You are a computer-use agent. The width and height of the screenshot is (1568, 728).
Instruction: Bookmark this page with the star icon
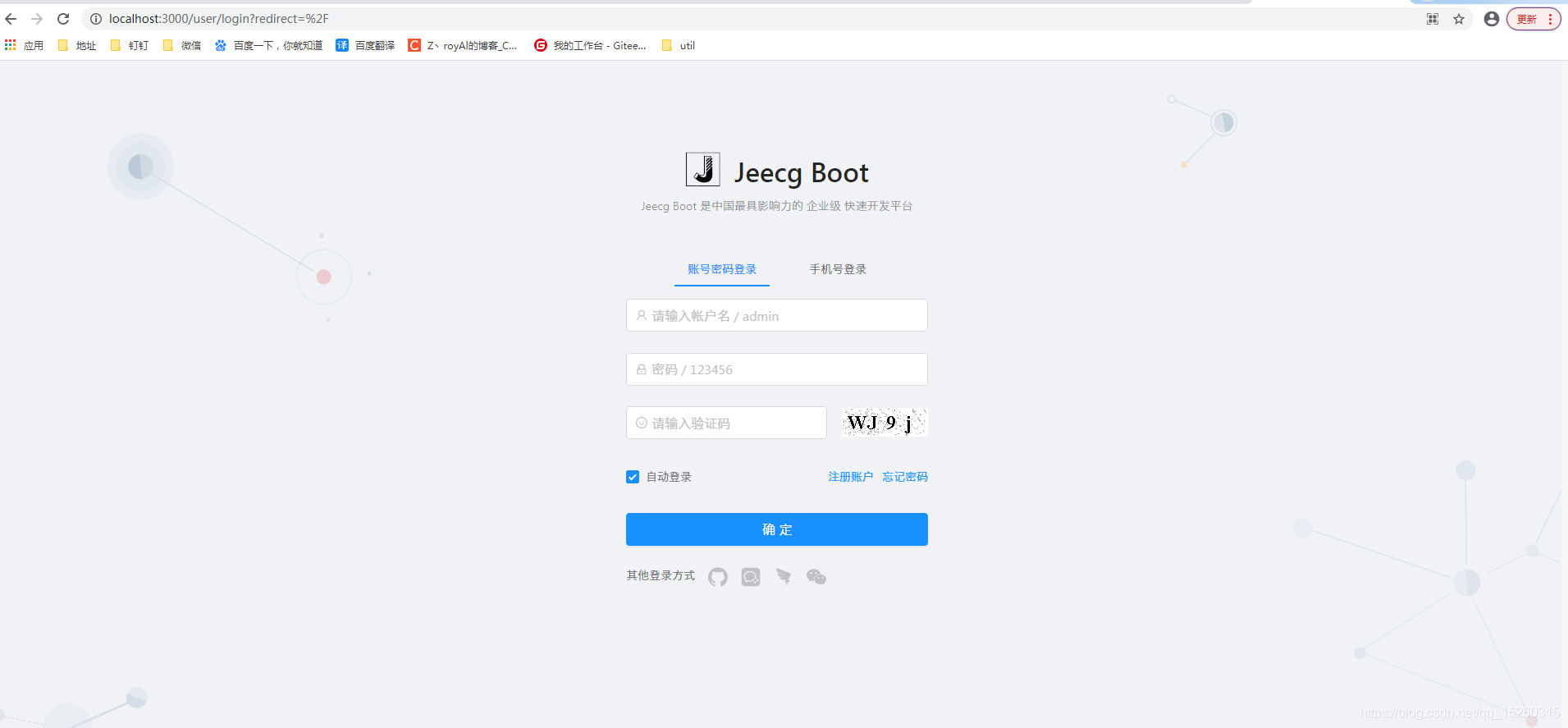[1459, 19]
